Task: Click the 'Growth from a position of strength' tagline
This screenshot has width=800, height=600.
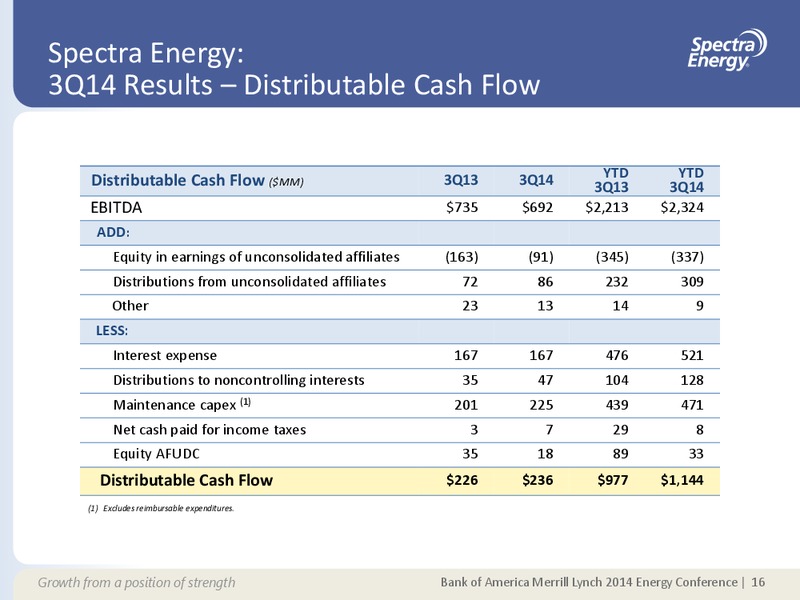Action: 137,583
